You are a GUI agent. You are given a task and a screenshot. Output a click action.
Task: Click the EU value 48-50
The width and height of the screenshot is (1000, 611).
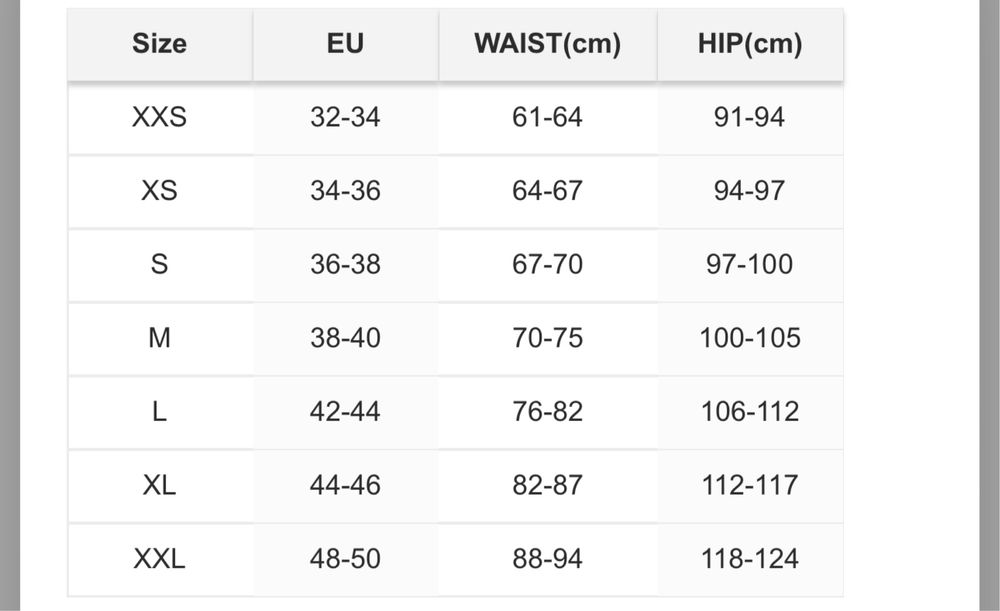(345, 559)
